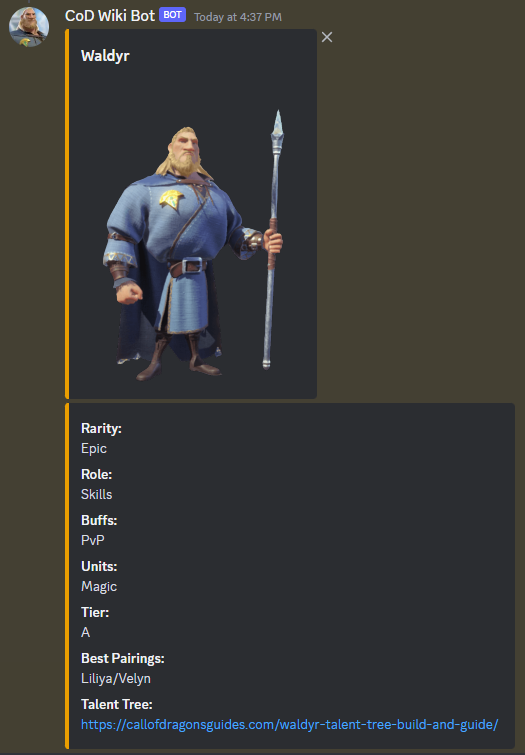Click the Rarity field label
Screen dimensions: 525x755
coord(101,428)
